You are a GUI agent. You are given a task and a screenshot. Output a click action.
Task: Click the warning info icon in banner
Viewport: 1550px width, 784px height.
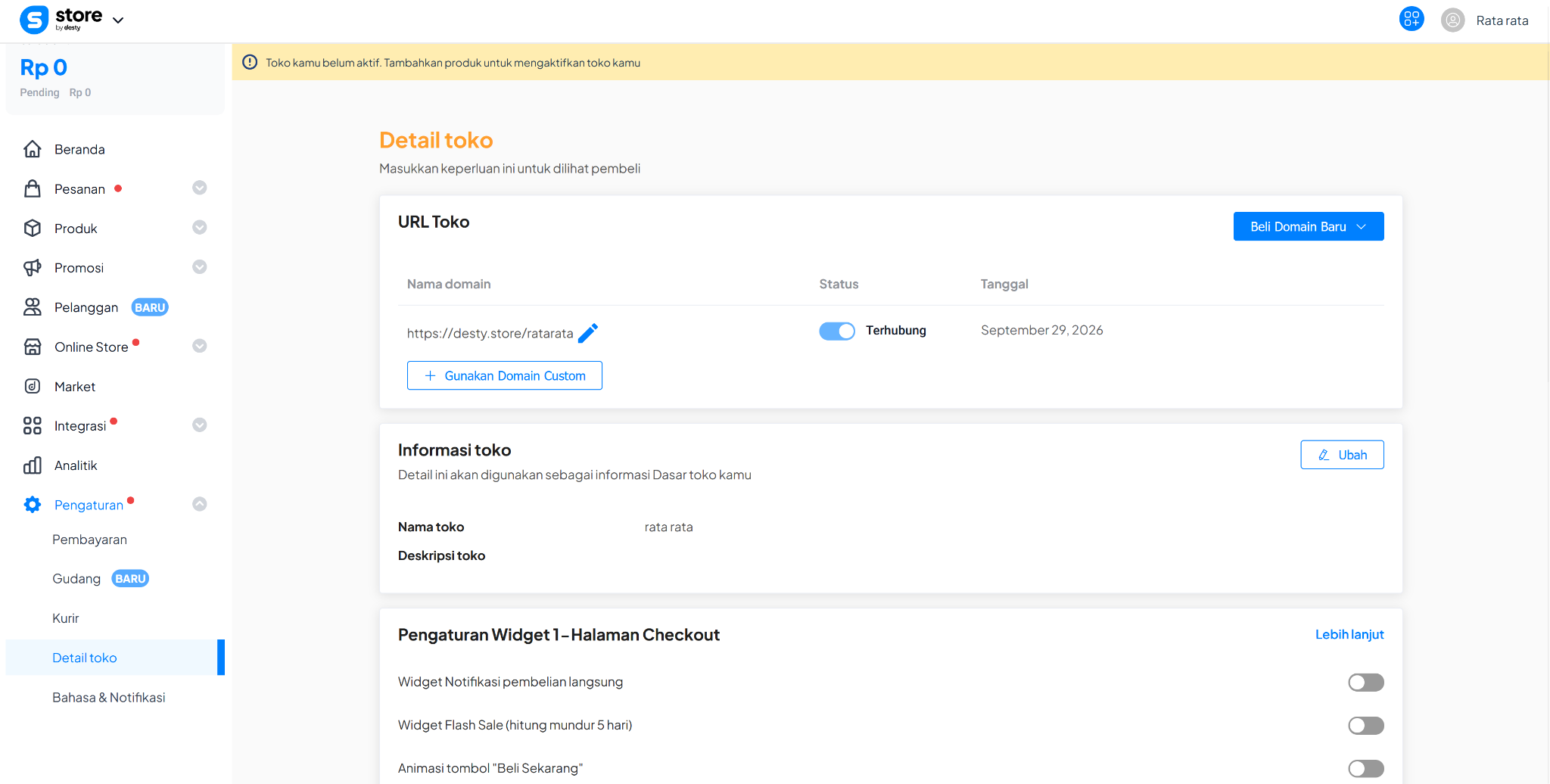pyautogui.click(x=250, y=62)
